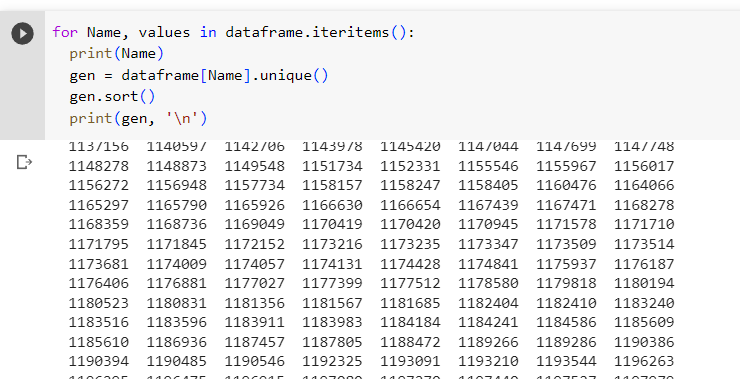Click the gen.sort() line

(112, 97)
